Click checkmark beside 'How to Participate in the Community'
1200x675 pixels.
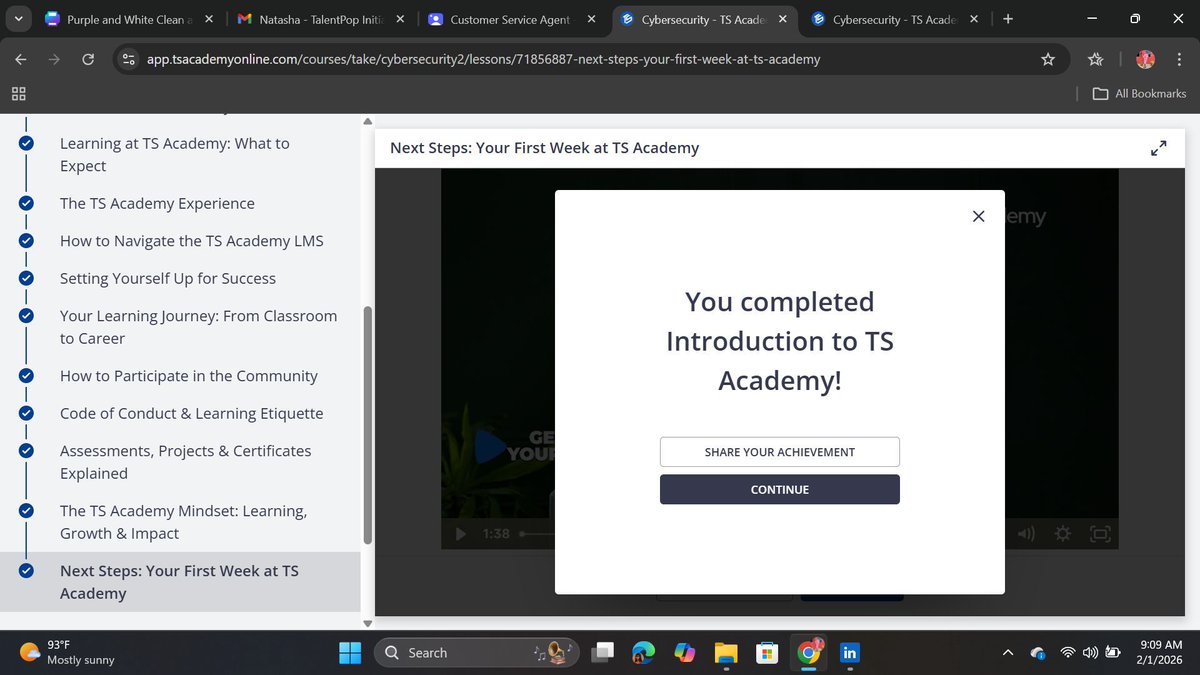(x=26, y=376)
